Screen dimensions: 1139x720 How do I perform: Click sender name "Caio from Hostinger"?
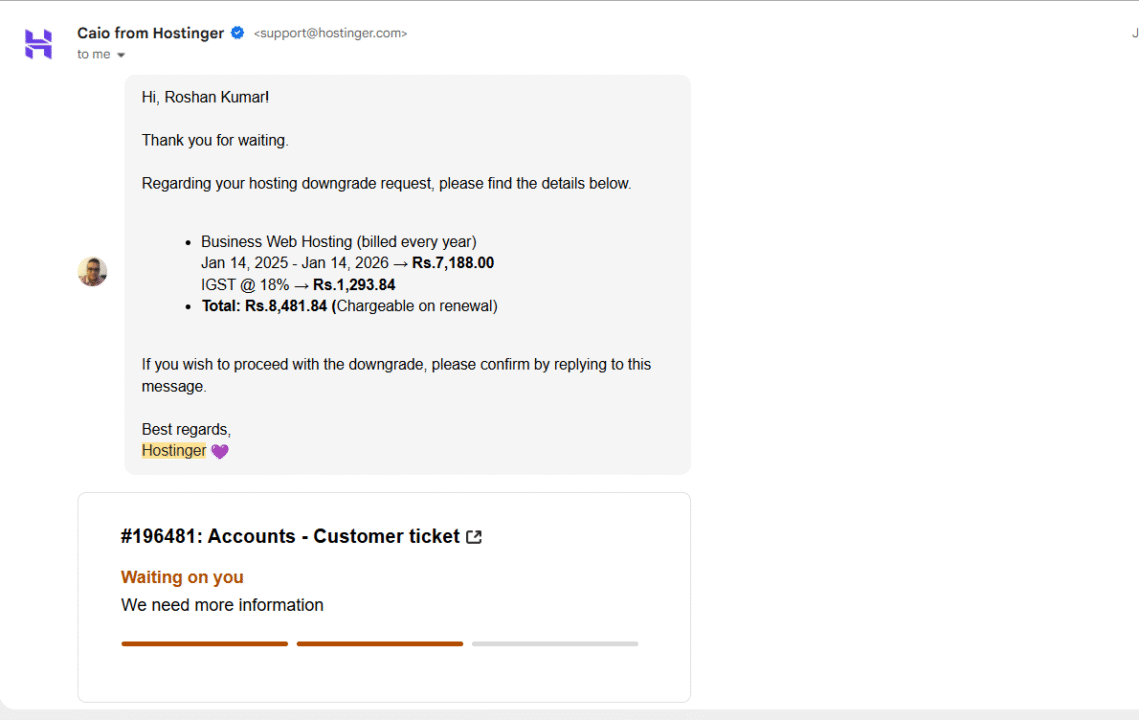tap(150, 33)
